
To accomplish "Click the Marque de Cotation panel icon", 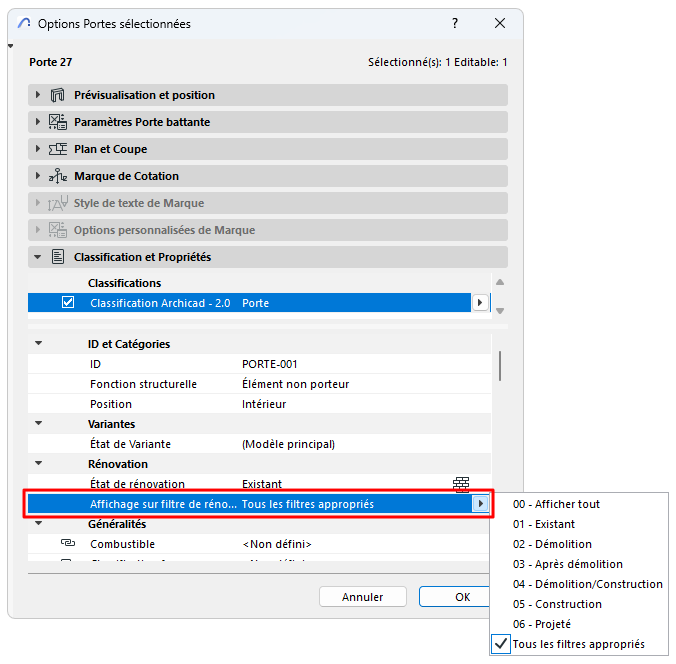I will click(x=57, y=176).
